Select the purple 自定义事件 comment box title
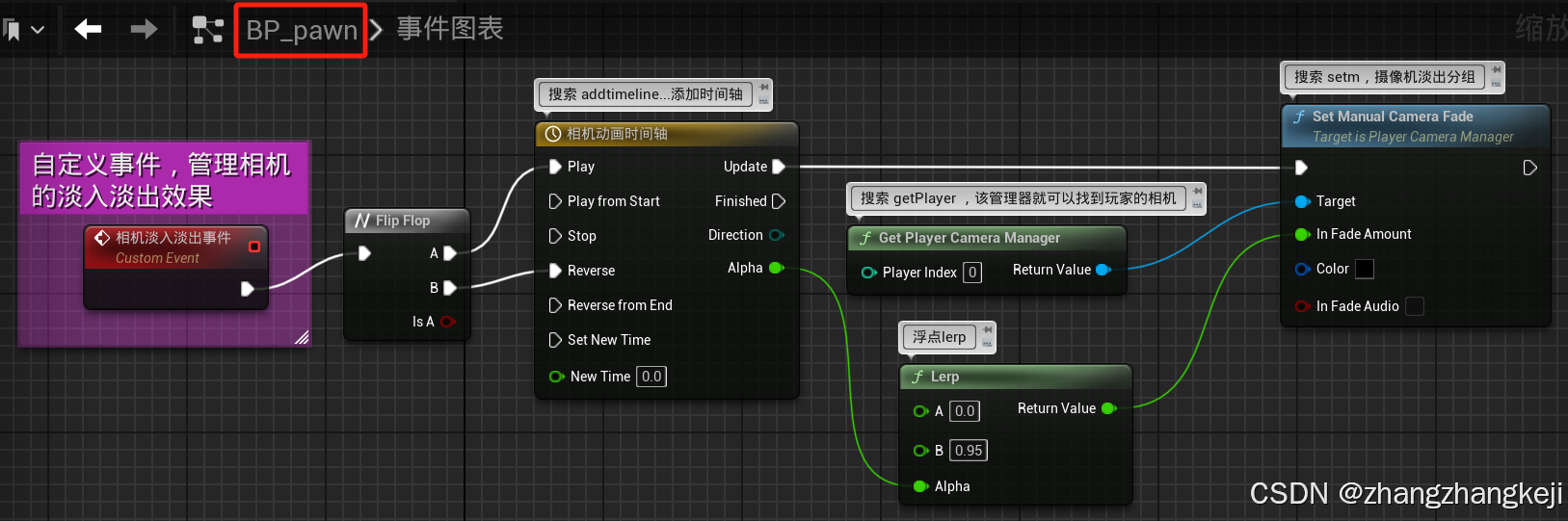This screenshot has width=1568, height=521. [163, 179]
